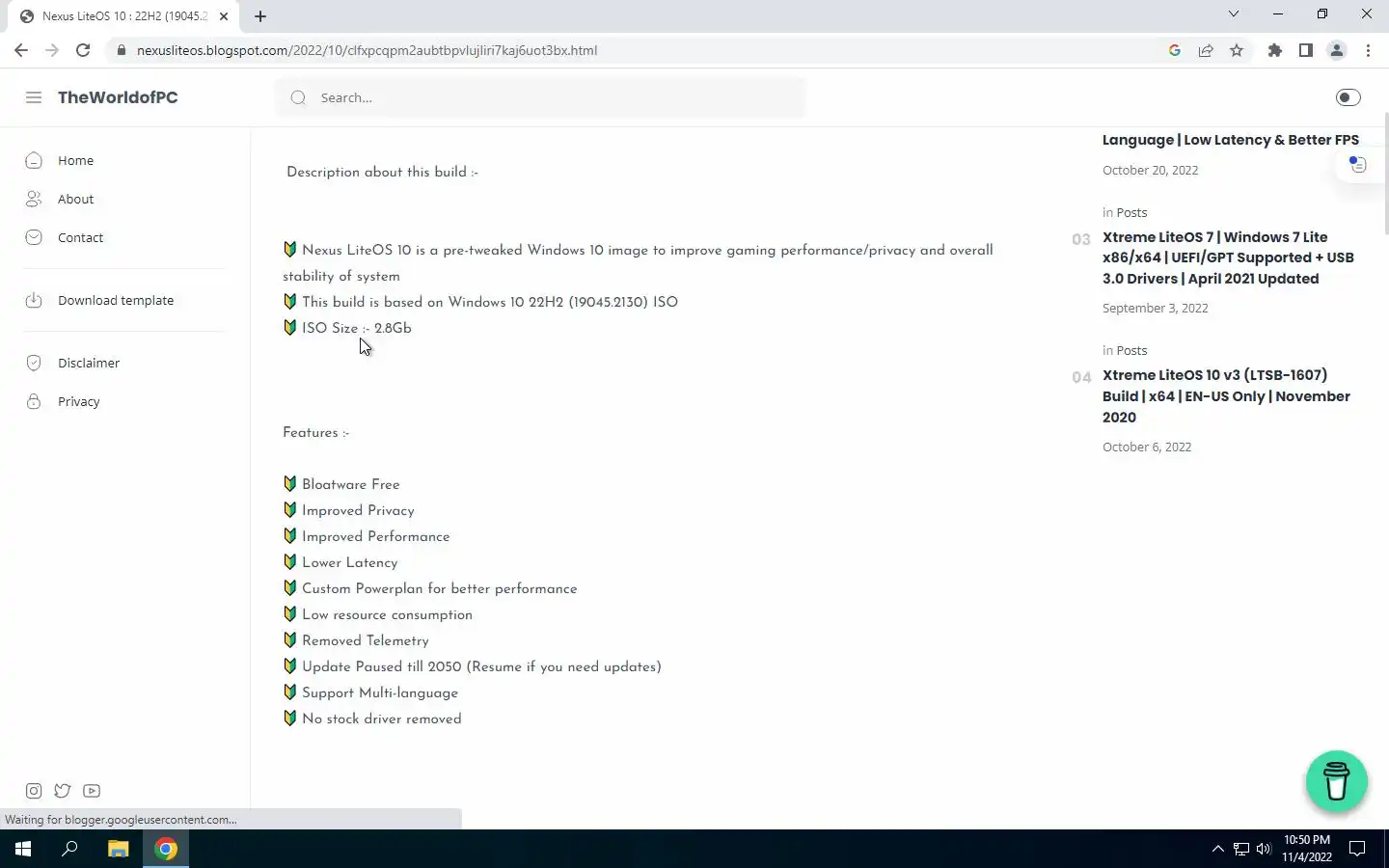Click Chrome icon in taskbar
This screenshot has height=868, width=1389.
click(x=166, y=849)
